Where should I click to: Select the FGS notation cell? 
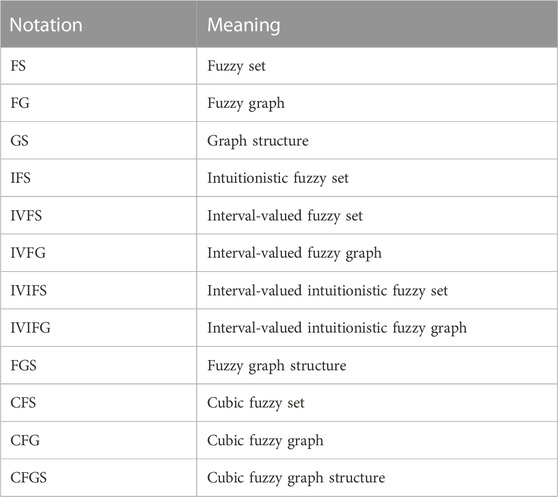point(98,365)
